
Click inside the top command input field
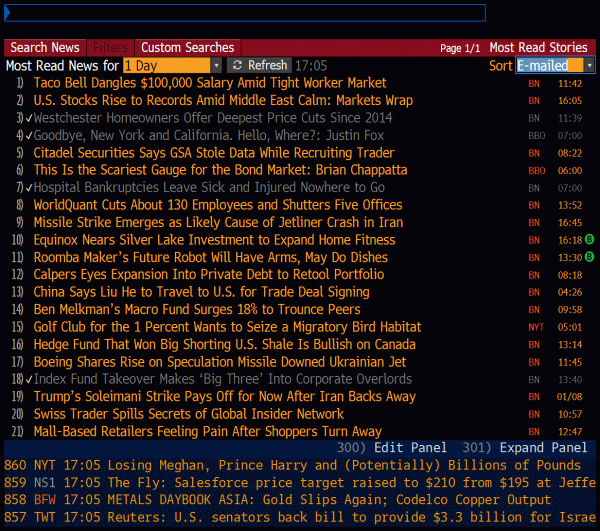pos(245,13)
